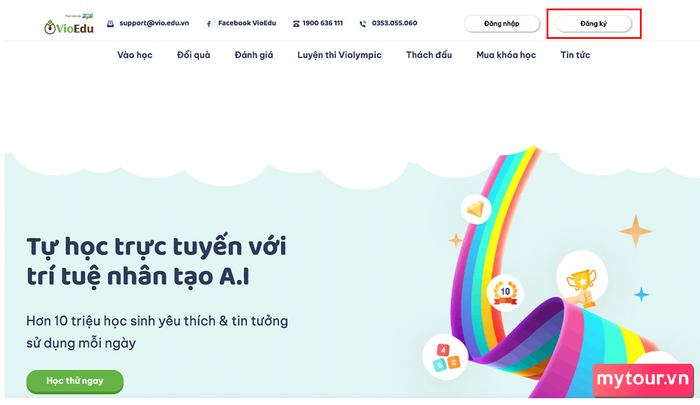Click the support email envelope icon
The width and height of the screenshot is (700, 405).
[x=110, y=23]
